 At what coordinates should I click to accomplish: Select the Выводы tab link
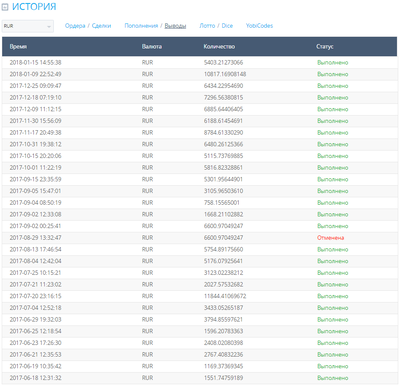(175, 26)
